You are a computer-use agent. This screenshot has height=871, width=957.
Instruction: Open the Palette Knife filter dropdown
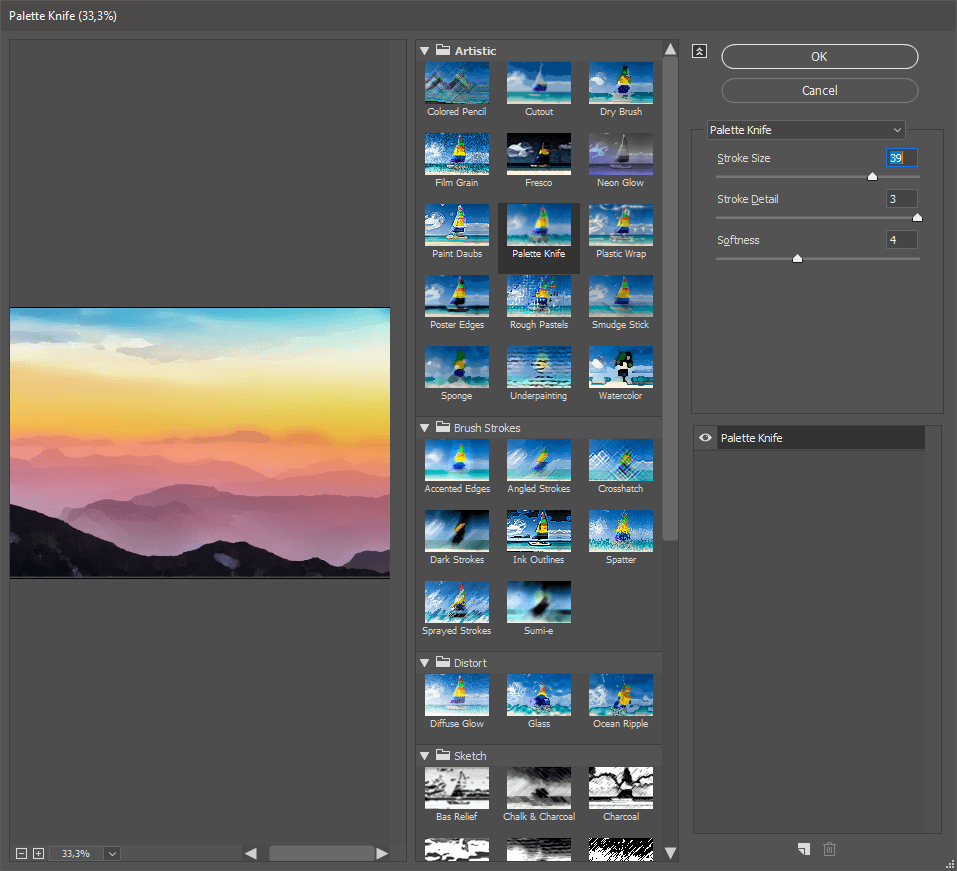[x=806, y=130]
